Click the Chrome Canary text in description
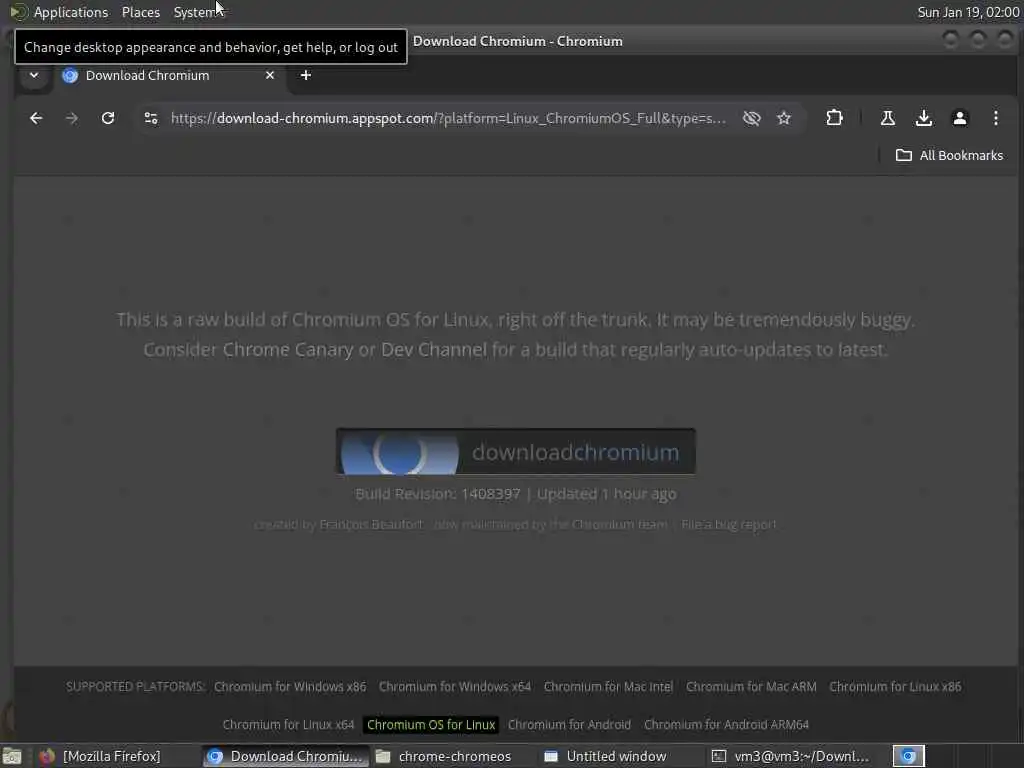 [288, 349]
